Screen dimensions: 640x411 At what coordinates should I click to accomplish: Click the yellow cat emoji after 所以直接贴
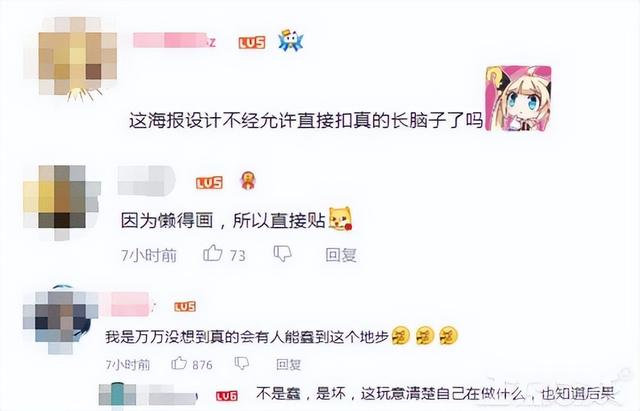pos(340,219)
